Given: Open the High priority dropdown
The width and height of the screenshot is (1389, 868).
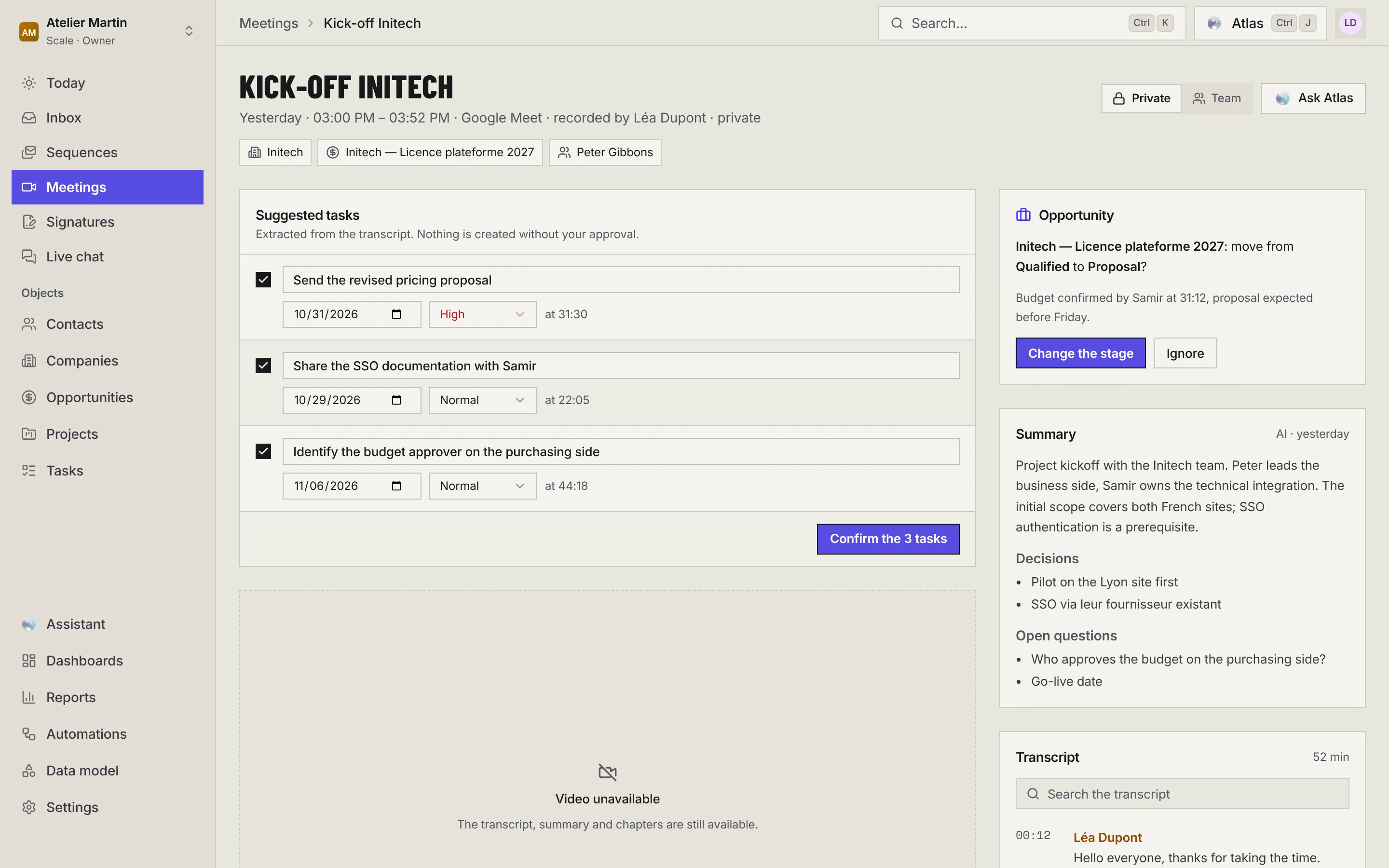Looking at the screenshot, I should 483,314.
